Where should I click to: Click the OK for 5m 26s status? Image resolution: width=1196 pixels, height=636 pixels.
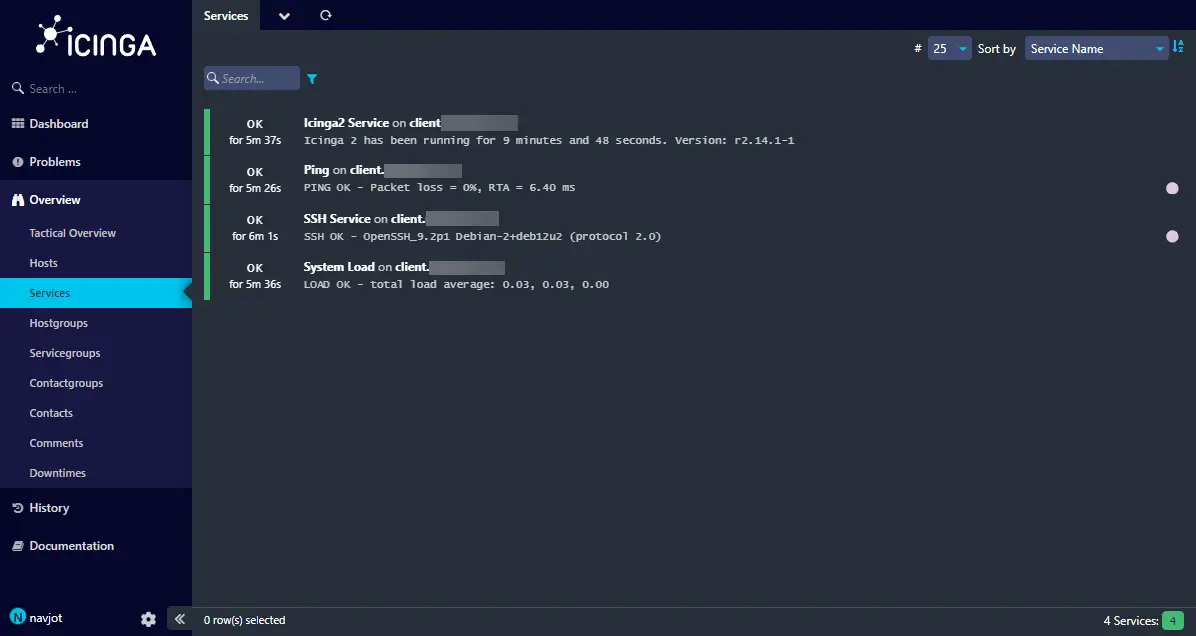[x=255, y=180]
